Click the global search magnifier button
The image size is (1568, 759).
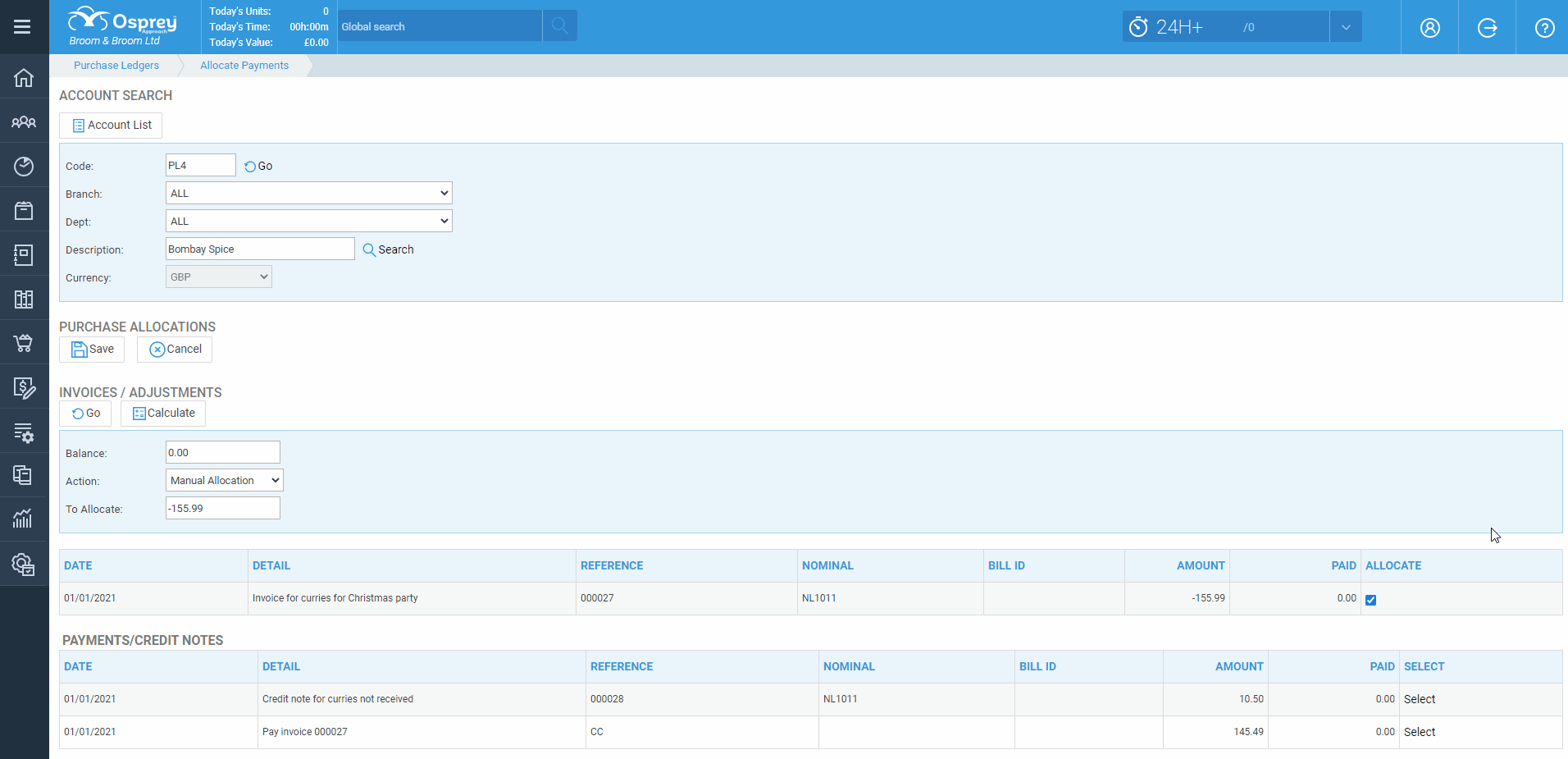pos(560,26)
